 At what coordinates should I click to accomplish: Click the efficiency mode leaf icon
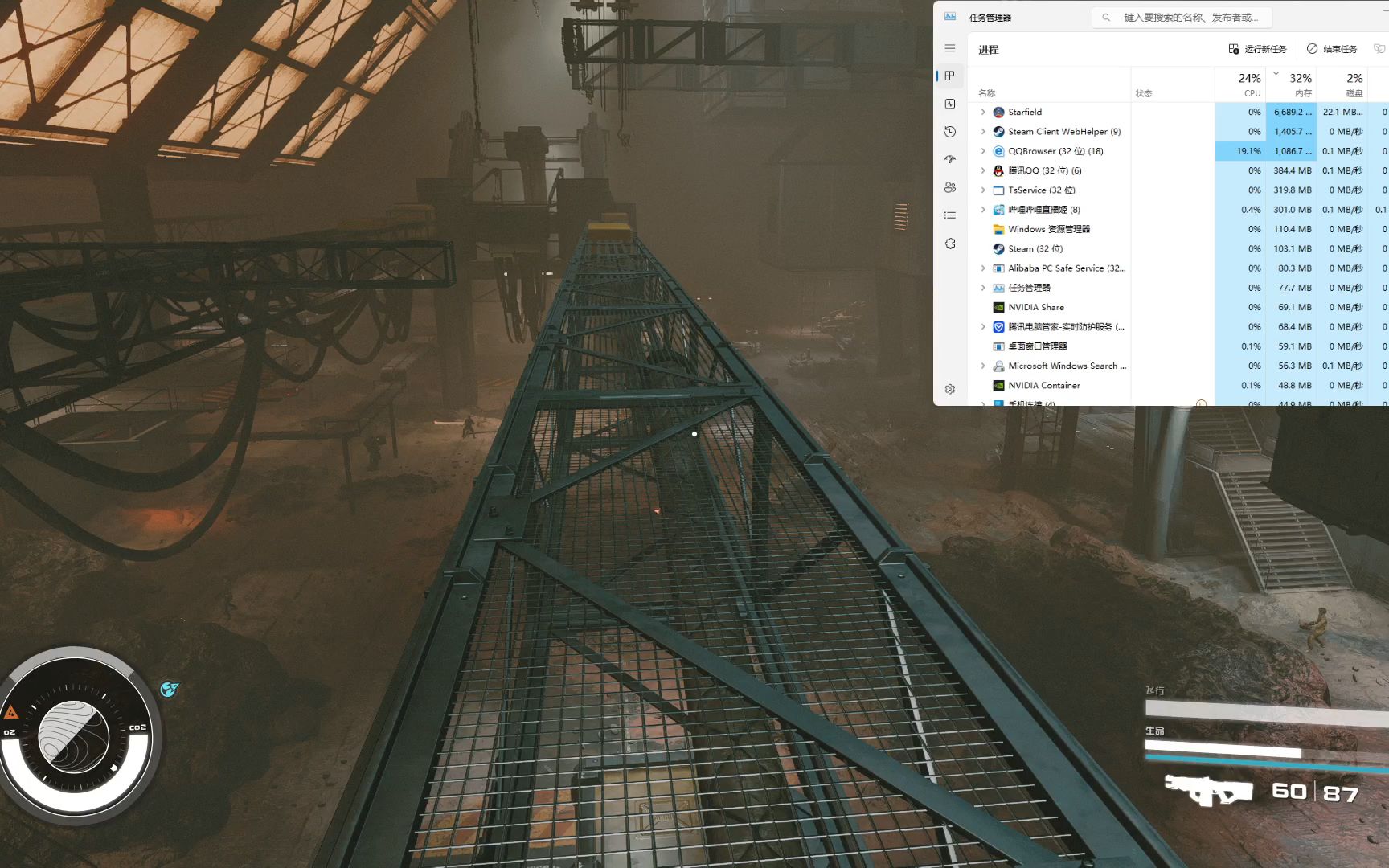(1379, 49)
